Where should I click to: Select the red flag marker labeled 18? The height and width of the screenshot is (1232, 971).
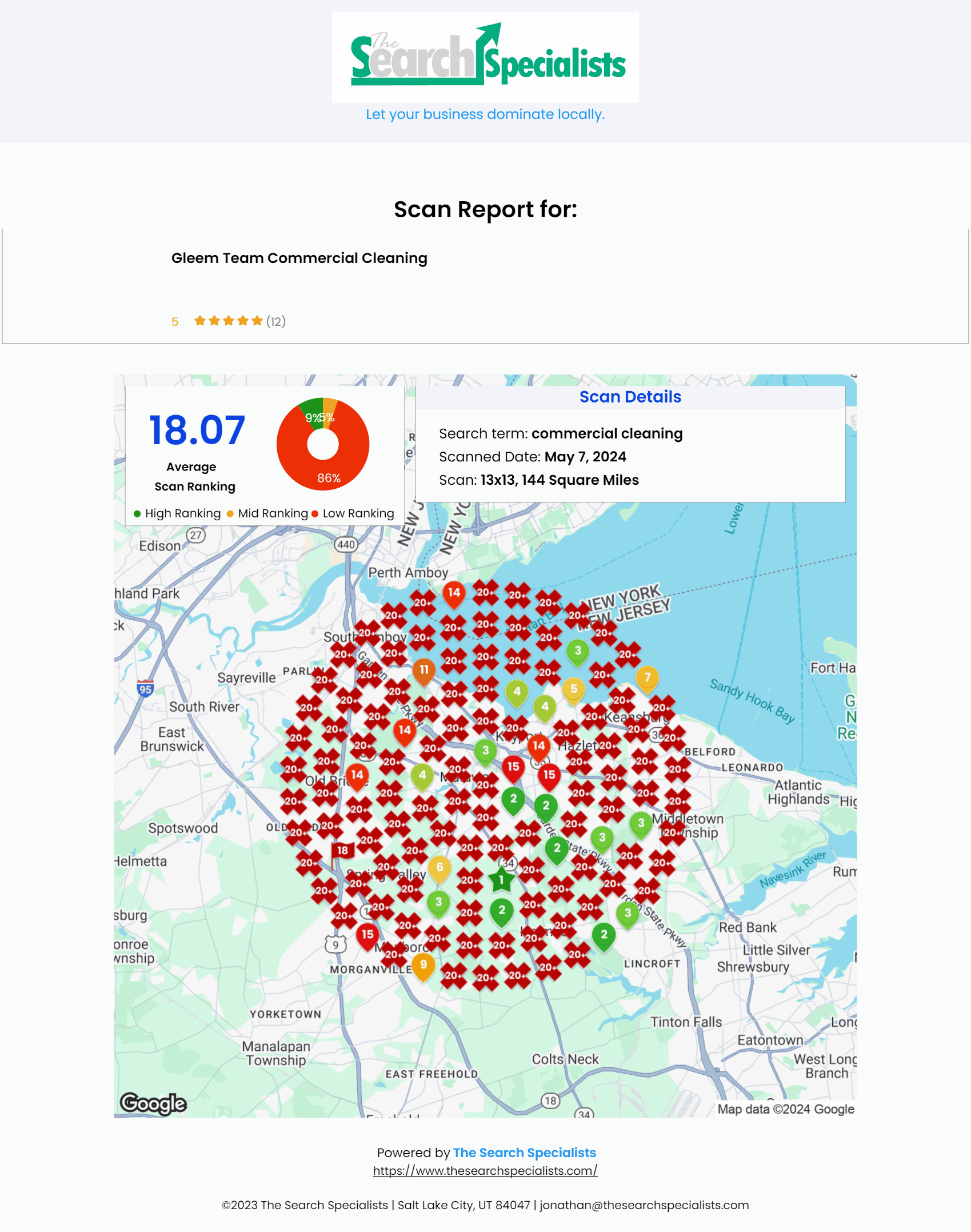pyautogui.click(x=342, y=851)
